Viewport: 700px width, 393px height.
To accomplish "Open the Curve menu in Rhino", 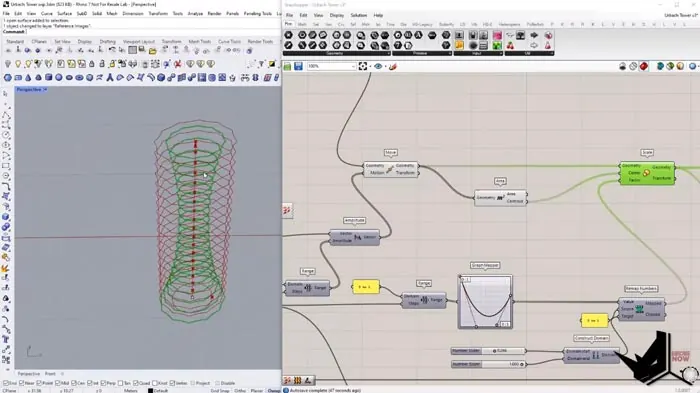I will coord(46,13).
